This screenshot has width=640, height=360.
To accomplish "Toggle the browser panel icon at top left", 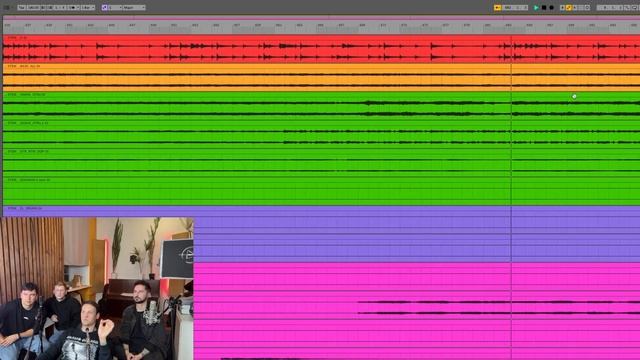I will point(6,7).
